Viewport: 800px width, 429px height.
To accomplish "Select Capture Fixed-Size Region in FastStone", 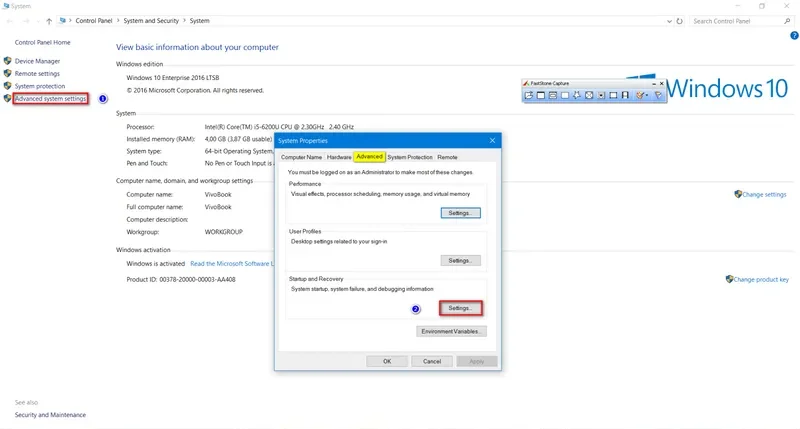I will point(613,95).
